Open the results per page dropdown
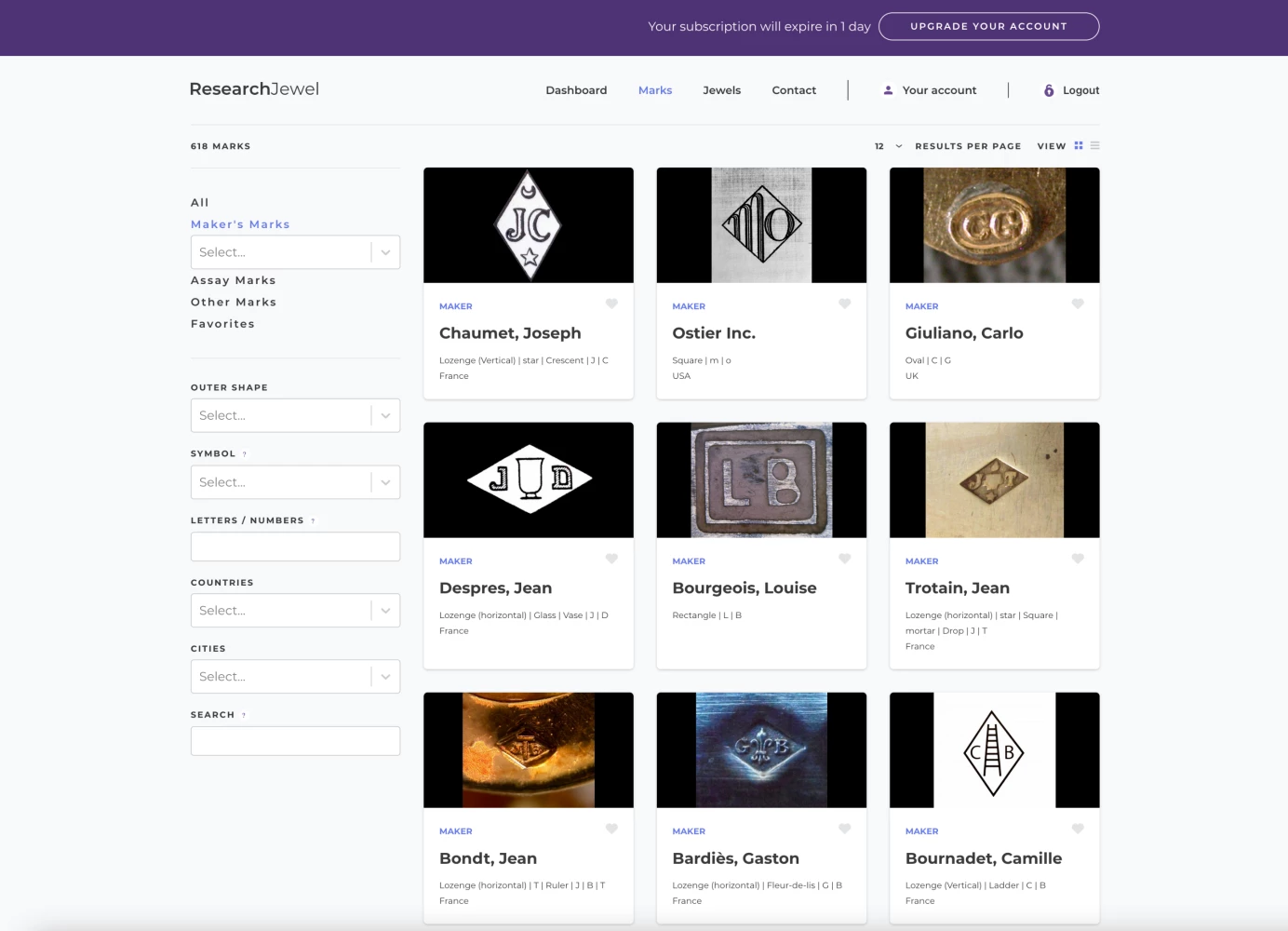Image resolution: width=1288 pixels, height=931 pixels. click(x=889, y=146)
